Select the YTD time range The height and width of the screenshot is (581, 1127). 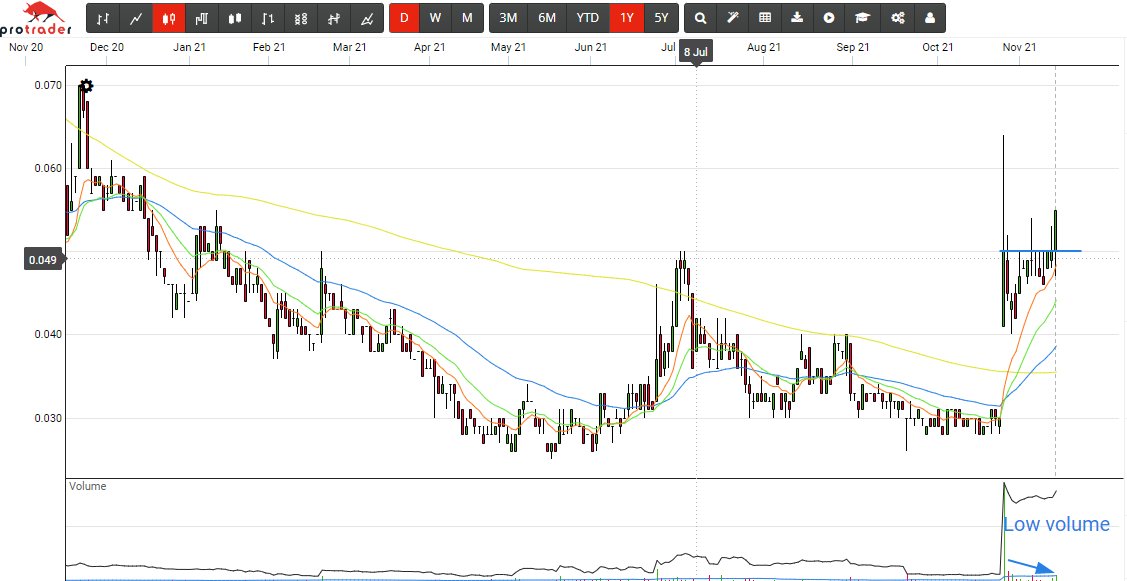pyautogui.click(x=588, y=18)
